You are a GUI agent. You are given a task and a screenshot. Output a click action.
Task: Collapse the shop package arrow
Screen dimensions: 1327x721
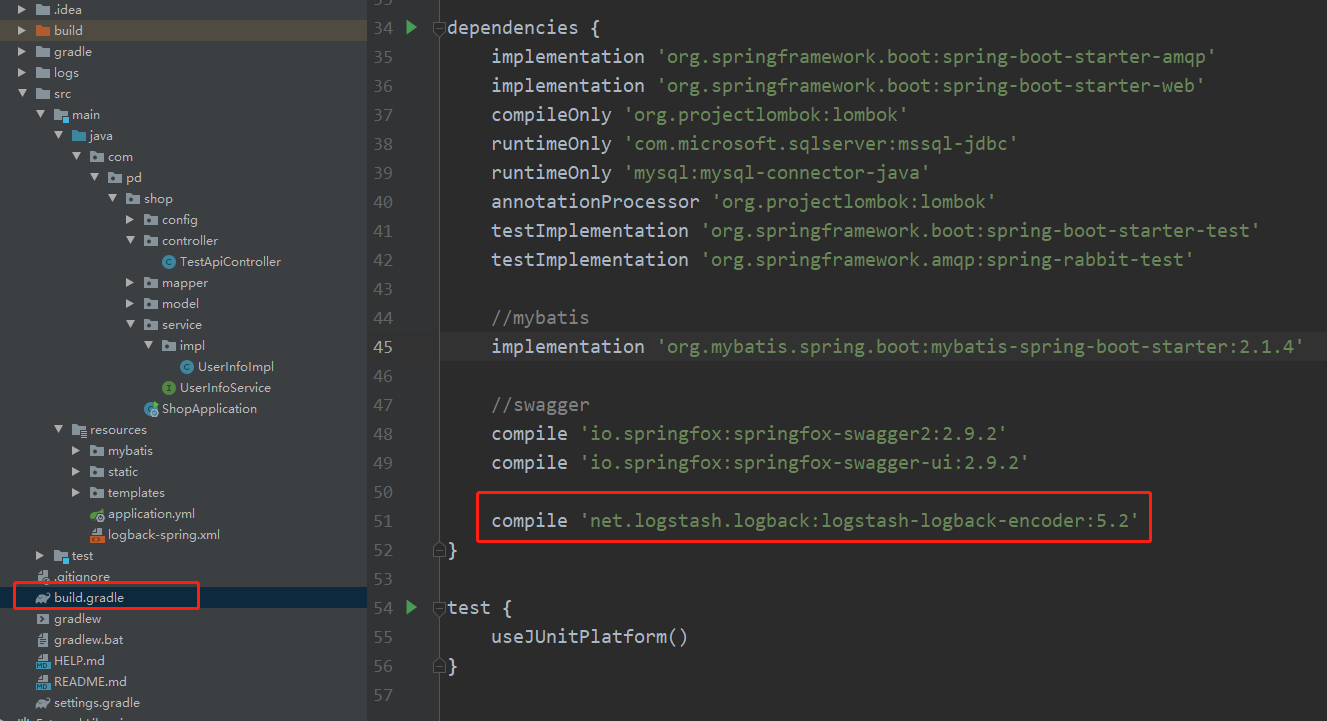112,198
